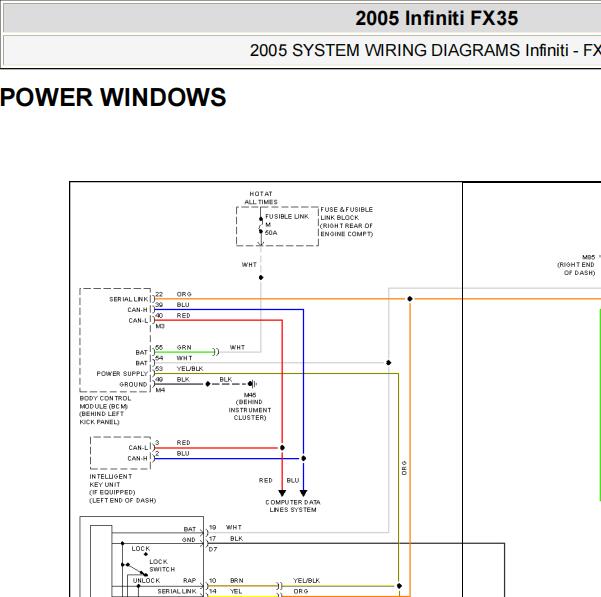
Task: Select "CAN-H" label in Intelligent Key Unit
Action: [138, 458]
